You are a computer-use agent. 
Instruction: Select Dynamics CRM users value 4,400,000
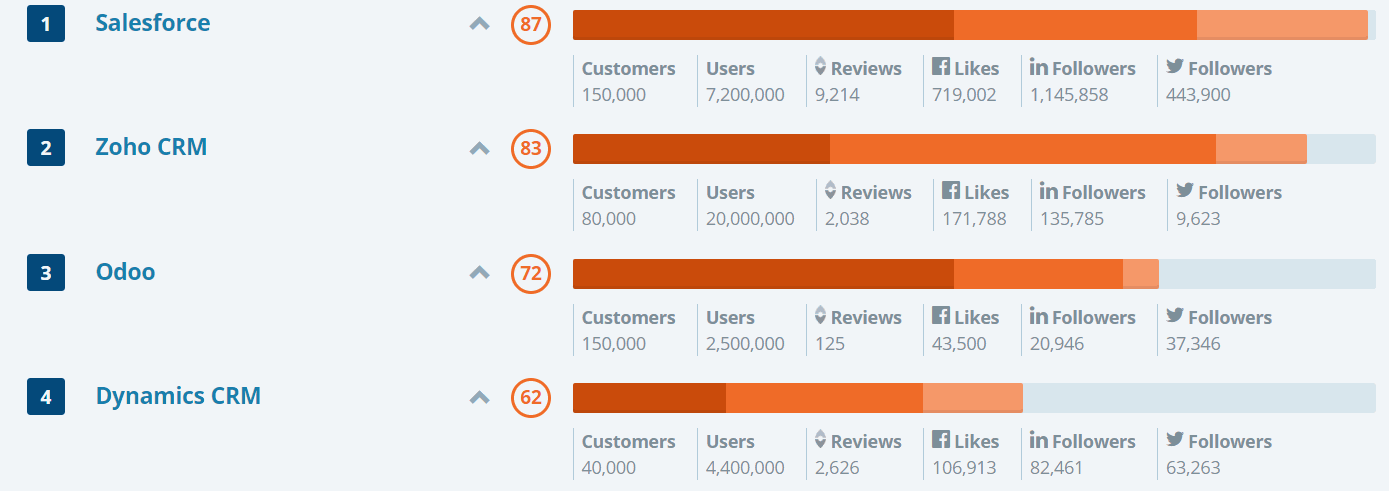tap(745, 468)
